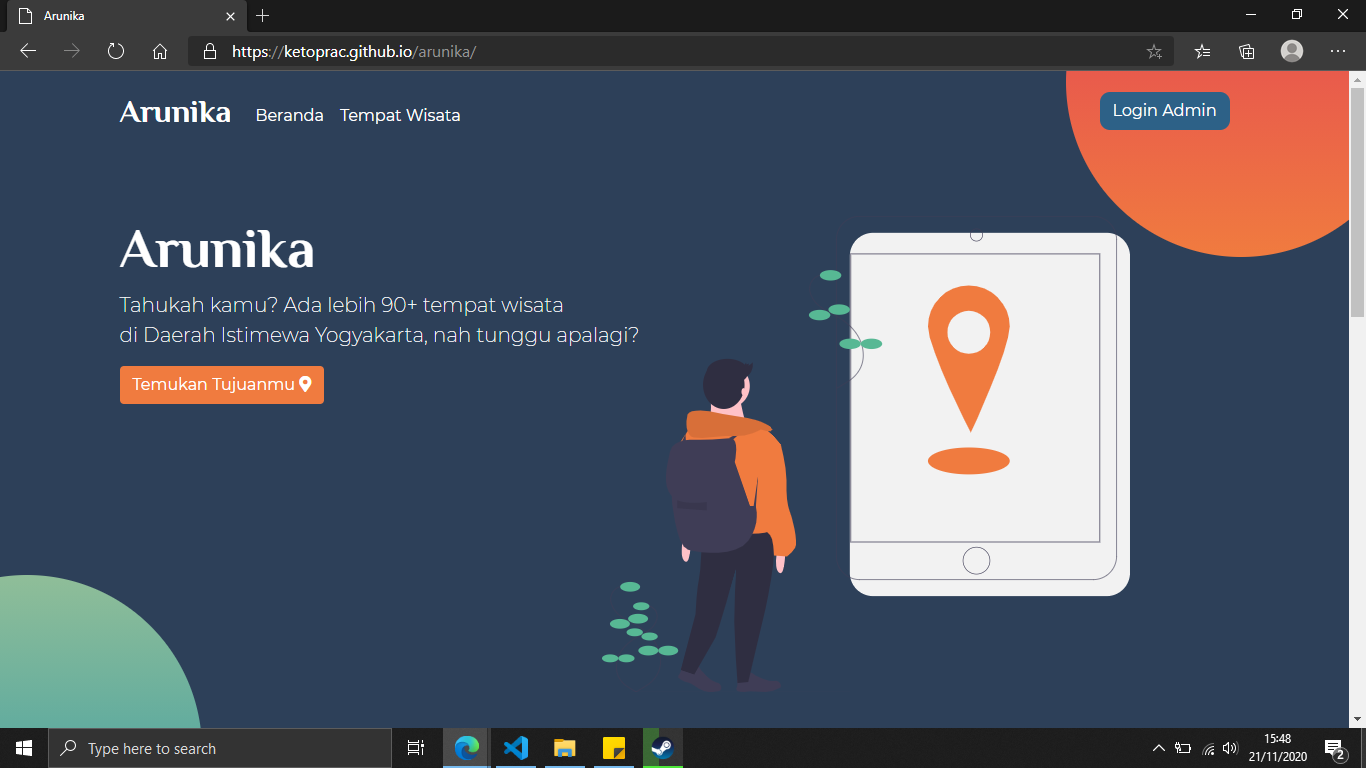Select the Beranda navigation link
This screenshot has width=1366, height=768.
(x=289, y=115)
